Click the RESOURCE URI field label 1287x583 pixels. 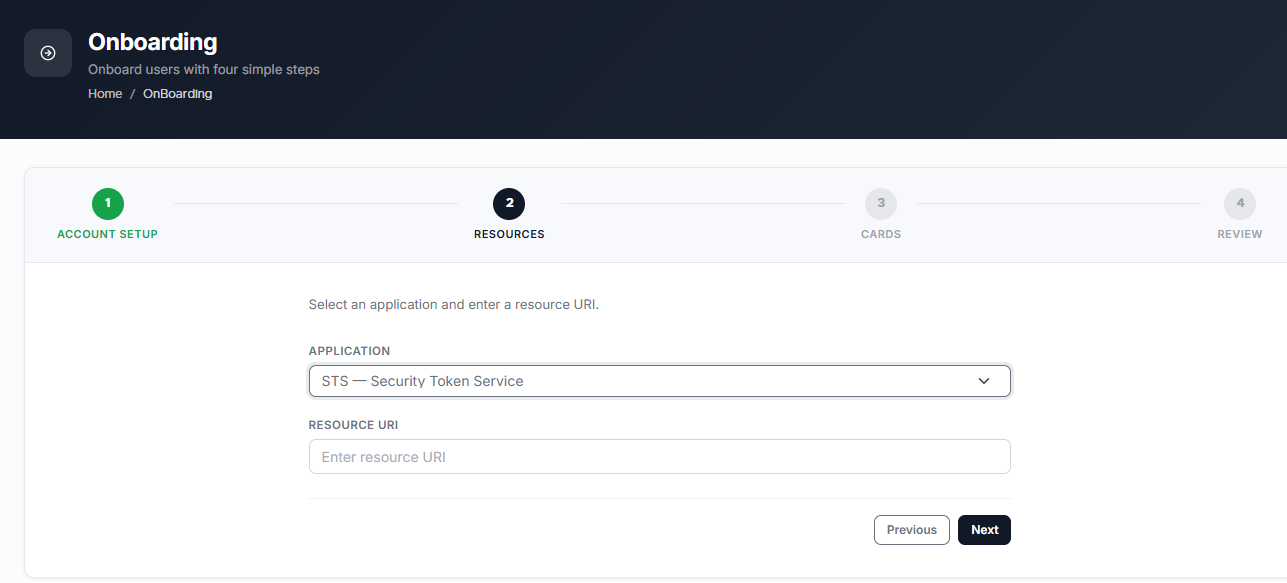click(353, 425)
